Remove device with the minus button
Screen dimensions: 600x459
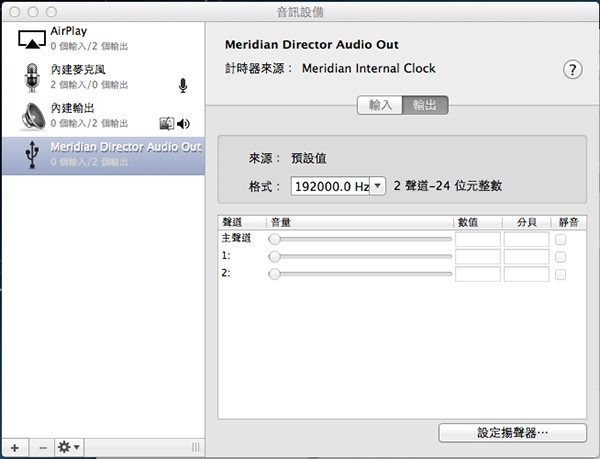click(42, 447)
